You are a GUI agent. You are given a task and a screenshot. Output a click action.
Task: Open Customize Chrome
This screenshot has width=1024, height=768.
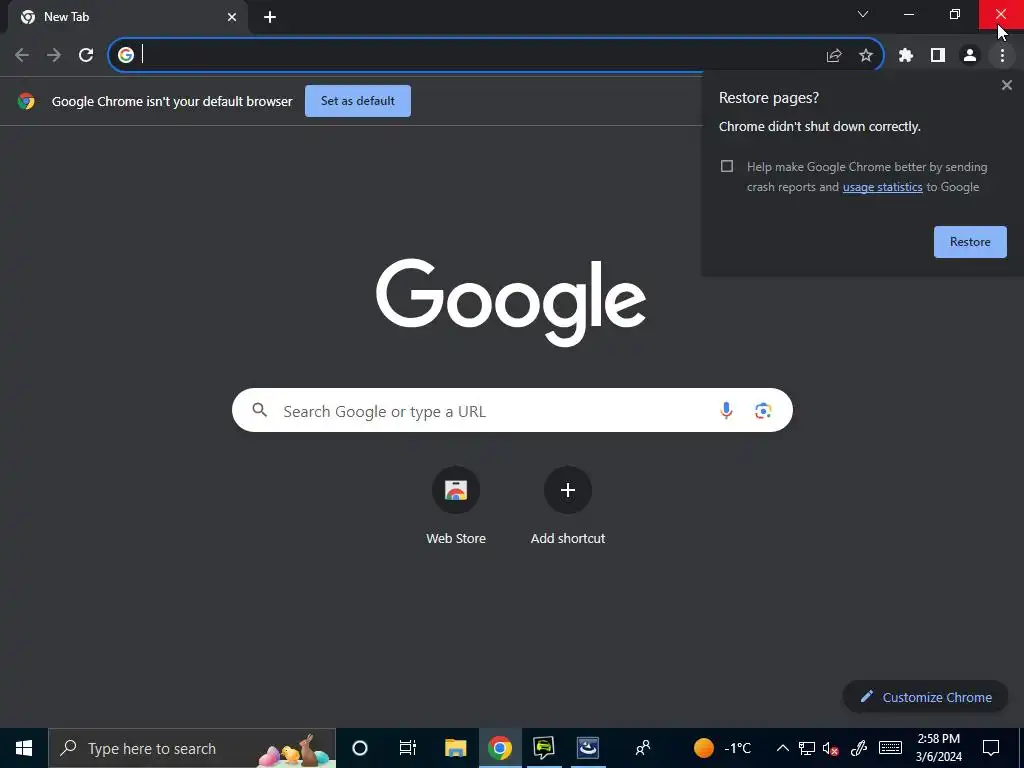pos(925,697)
